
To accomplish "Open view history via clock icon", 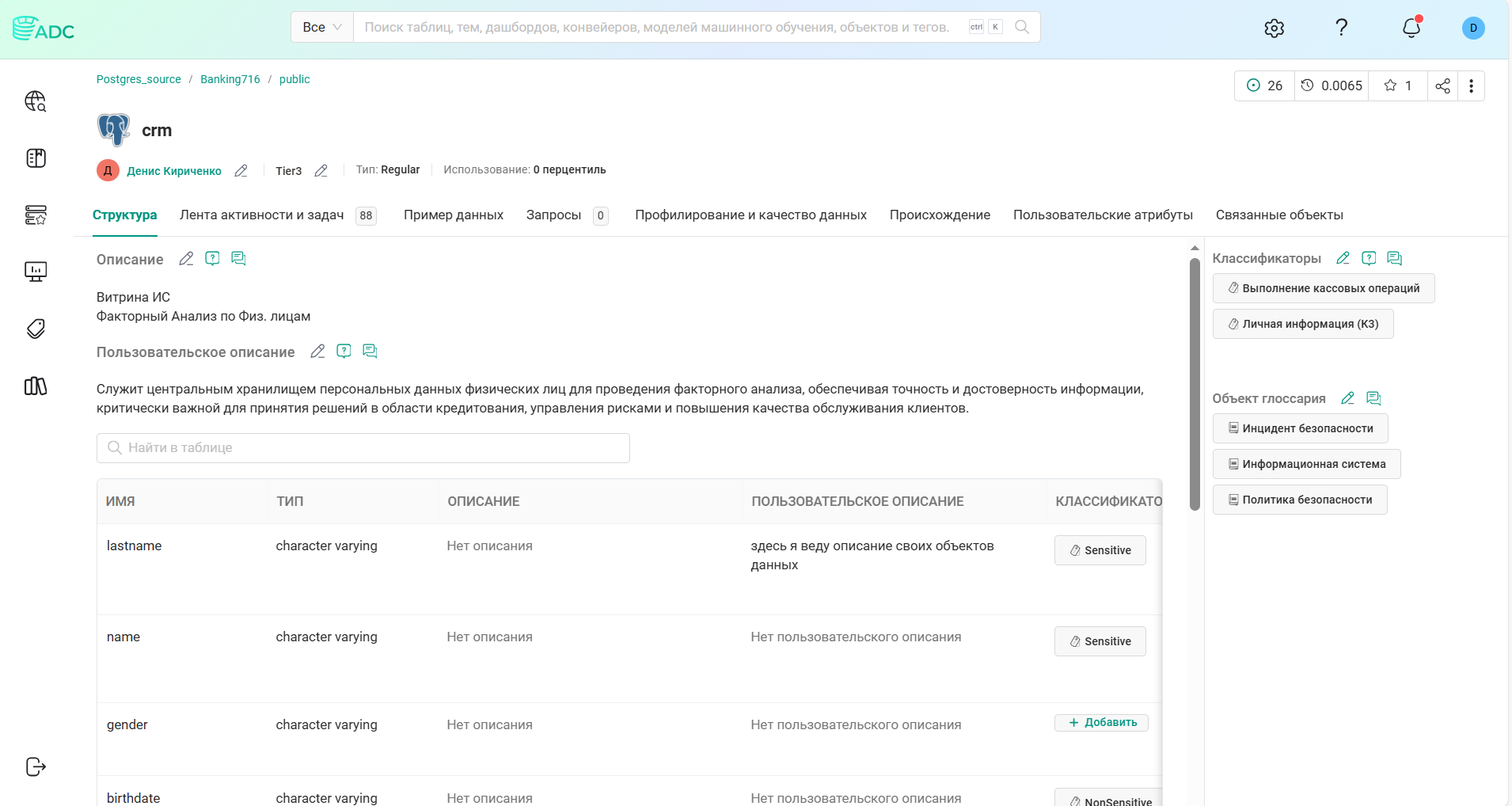I will [x=1308, y=86].
